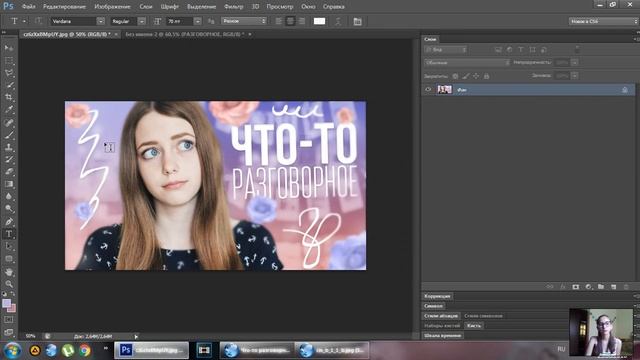The image size is (640, 360).
Task: Set text alignment to center
Action: (290, 21)
